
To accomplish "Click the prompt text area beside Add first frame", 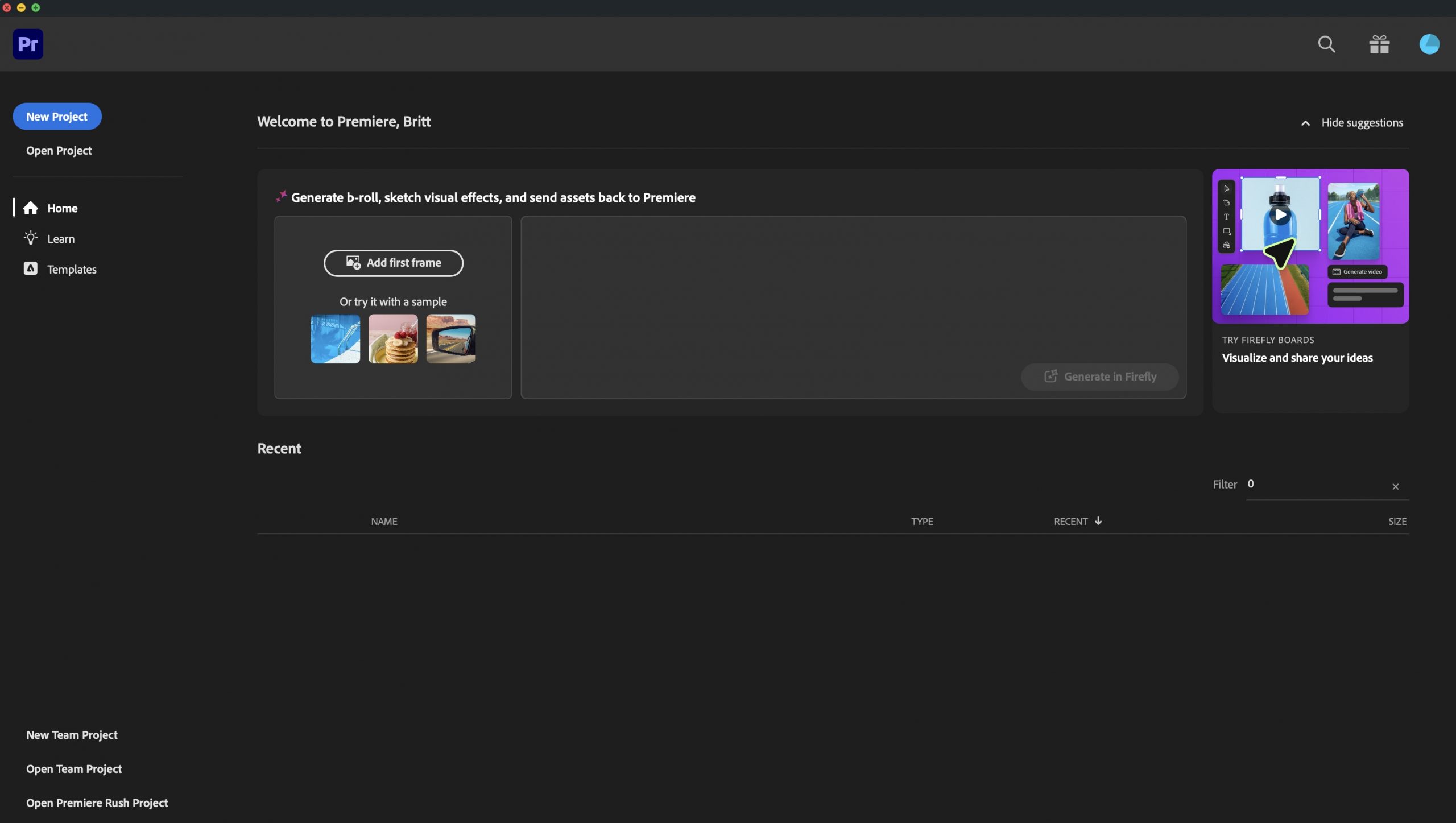I will click(x=853, y=307).
